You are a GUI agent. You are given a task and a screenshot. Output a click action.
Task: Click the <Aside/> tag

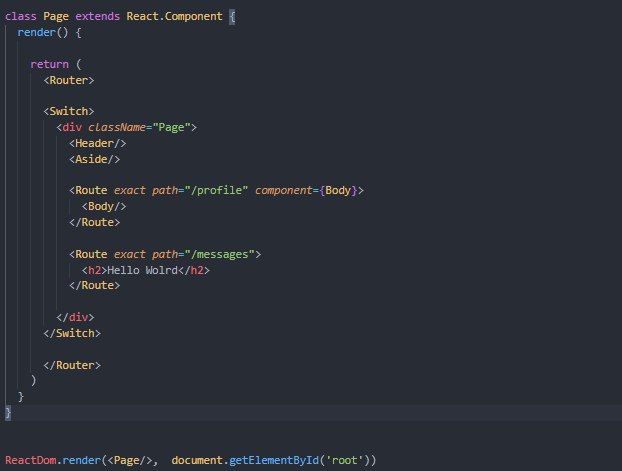(x=94, y=159)
